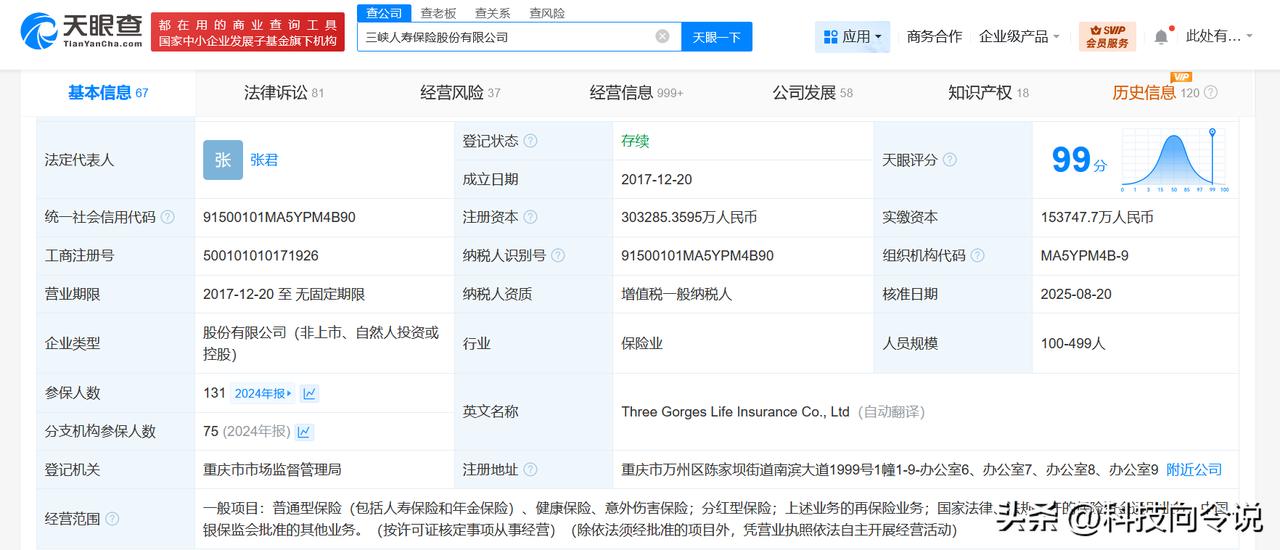The width and height of the screenshot is (1280, 550).
Task: Show help for 注册资本
Action: tap(530, 217)
